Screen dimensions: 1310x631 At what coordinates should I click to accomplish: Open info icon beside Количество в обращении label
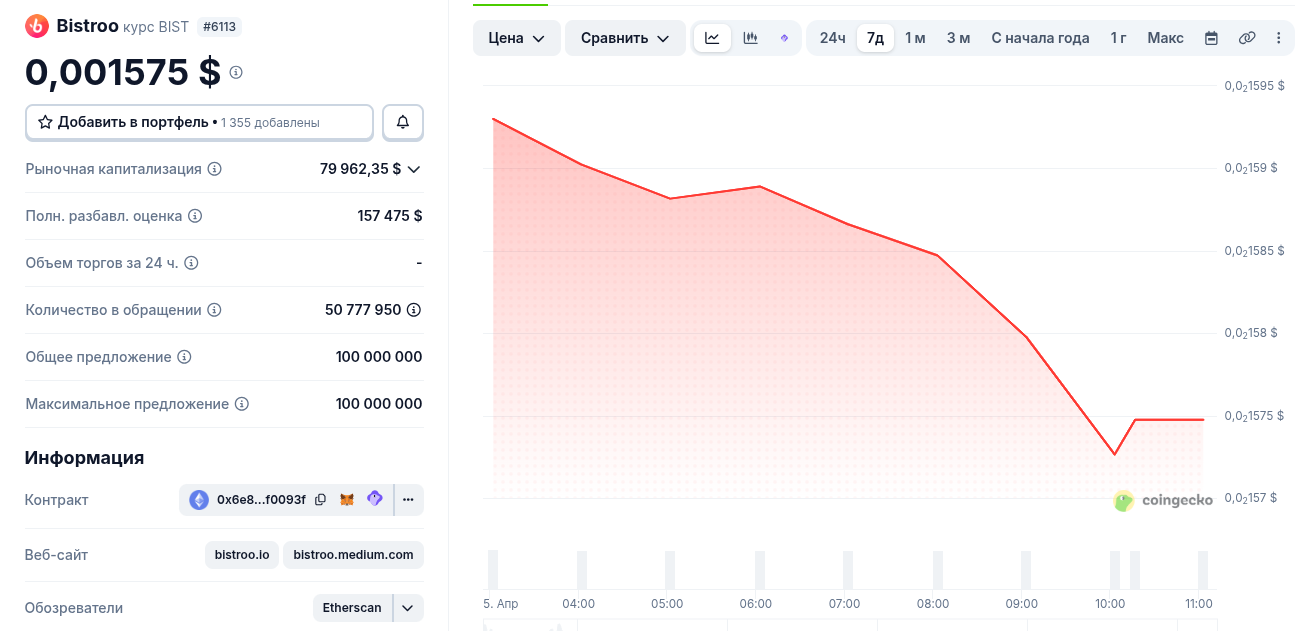pos(214,310)
